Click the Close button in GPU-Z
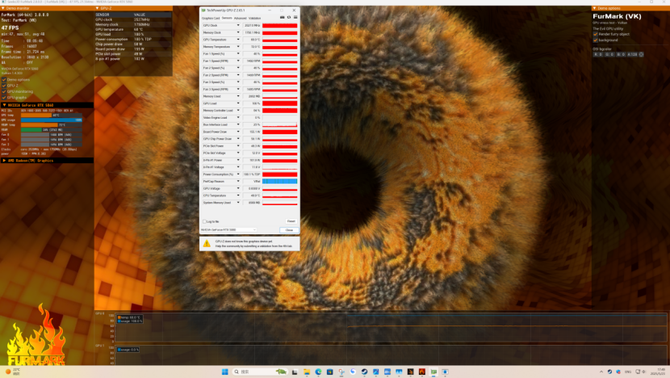Viewport: 670px width, 378px height. pos(289,230)
